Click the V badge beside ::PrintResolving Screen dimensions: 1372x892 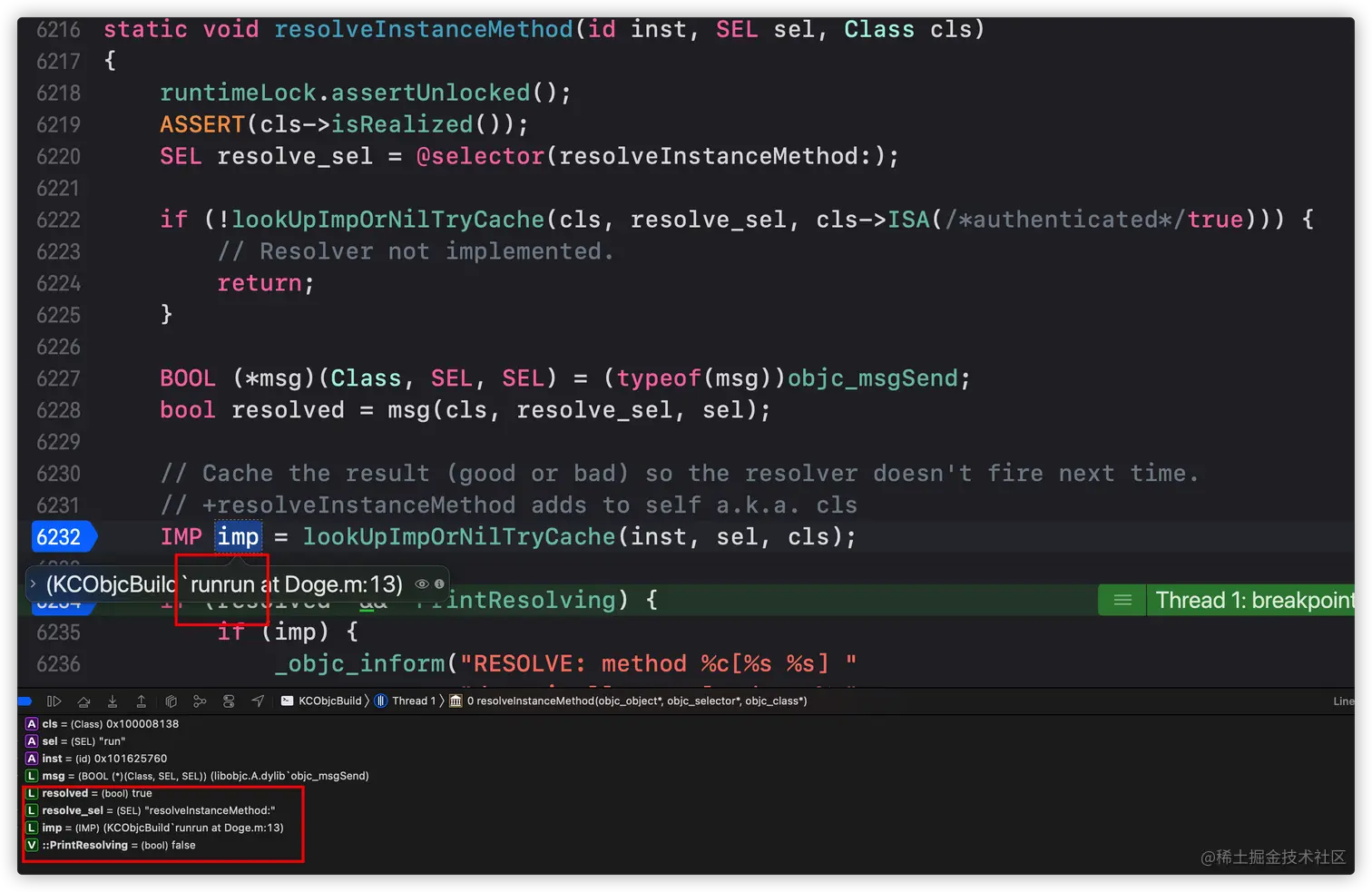point(32,845)
